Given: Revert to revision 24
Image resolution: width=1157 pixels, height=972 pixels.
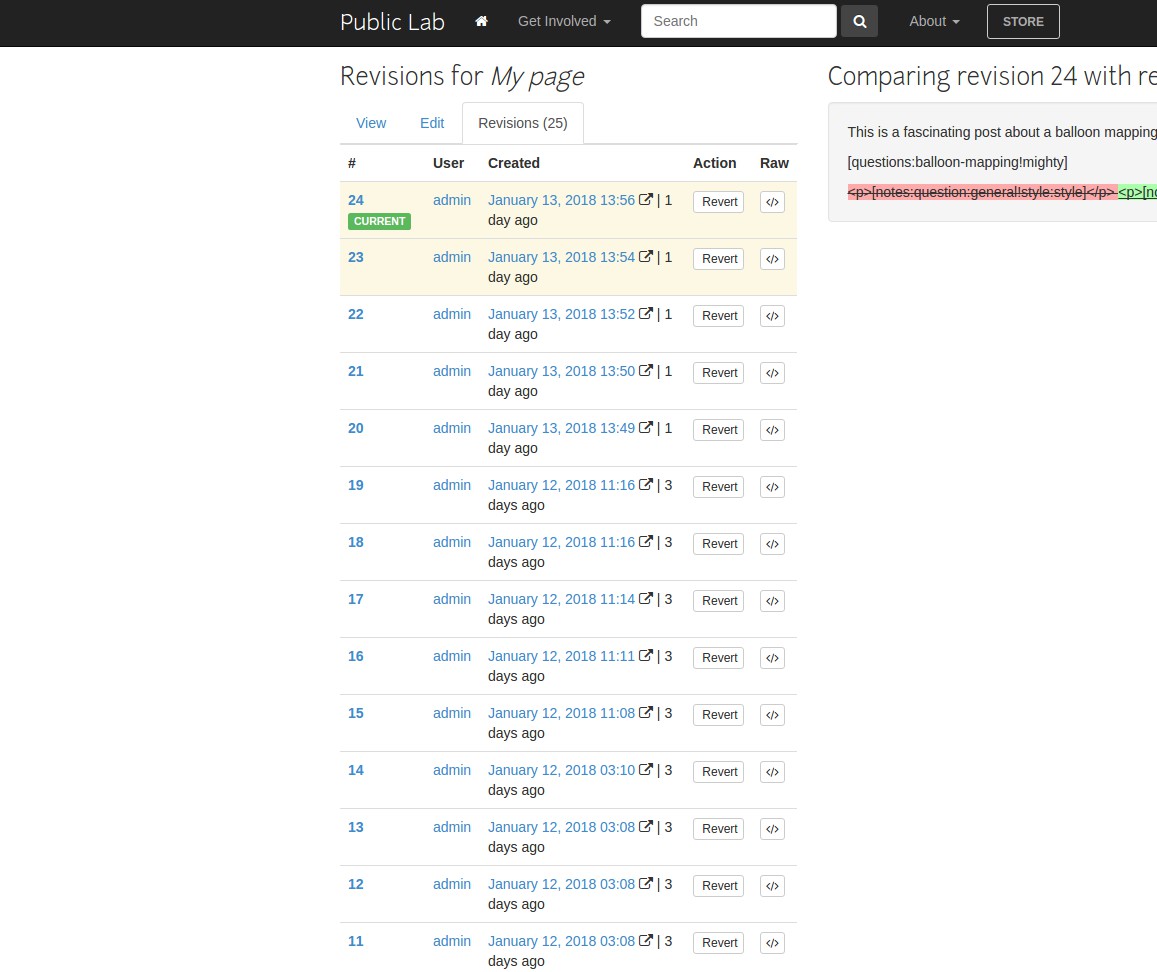Looking at the screenshot, I should (719, 202).
